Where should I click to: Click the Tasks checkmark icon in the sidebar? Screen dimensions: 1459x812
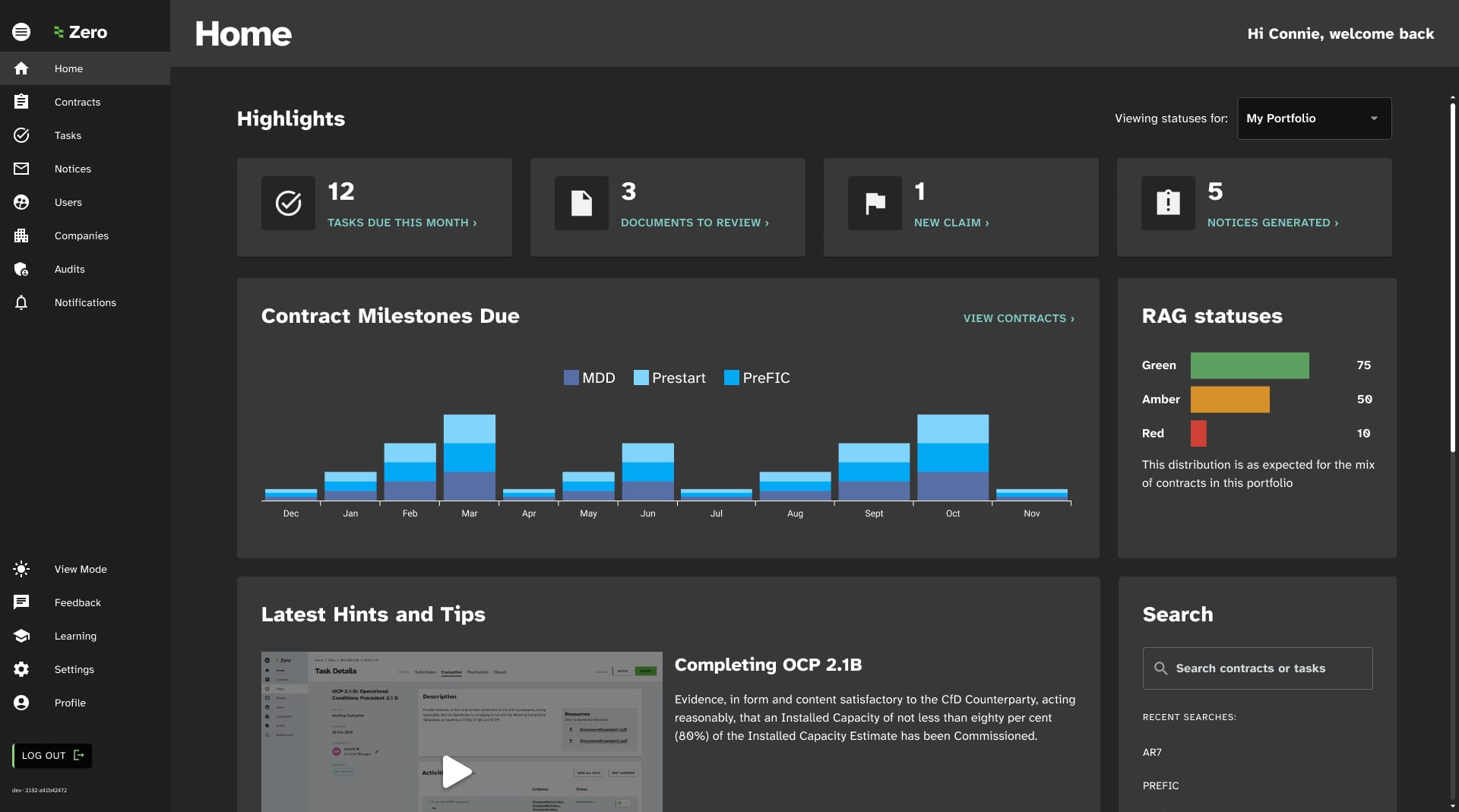pyautogui.click(x=21, y=135)
